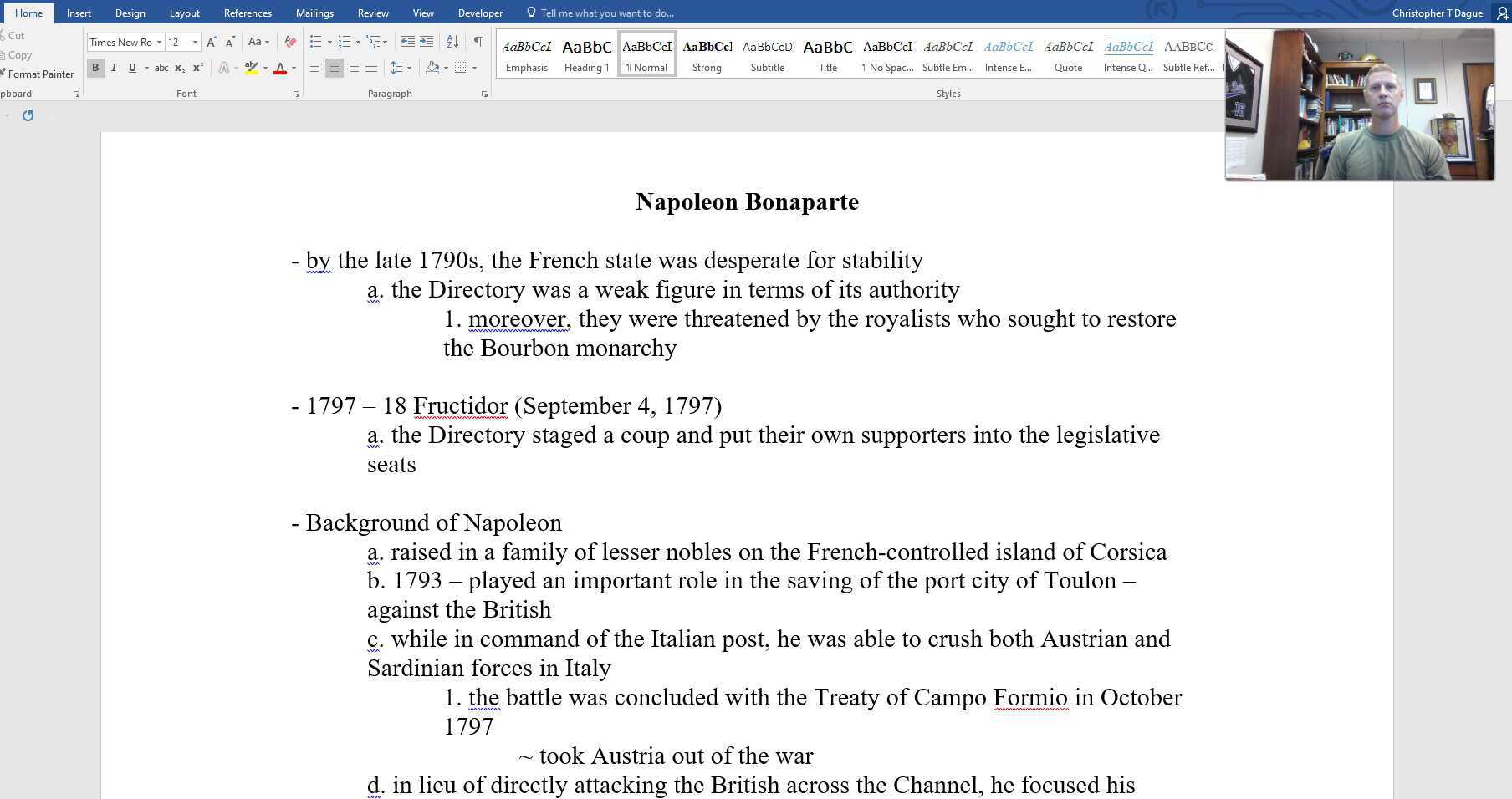Apply italic formatting

coord(114,68)
